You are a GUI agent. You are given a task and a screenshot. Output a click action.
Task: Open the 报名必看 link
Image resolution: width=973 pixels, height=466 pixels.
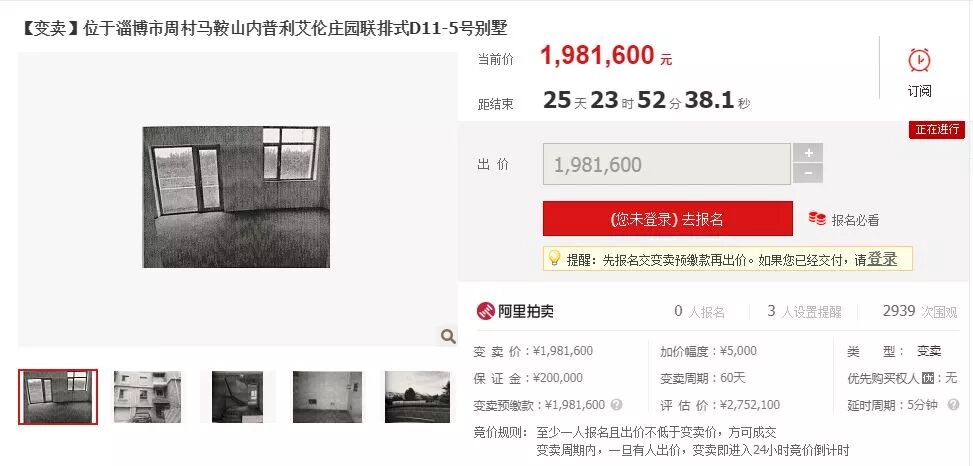pos(855,220)
